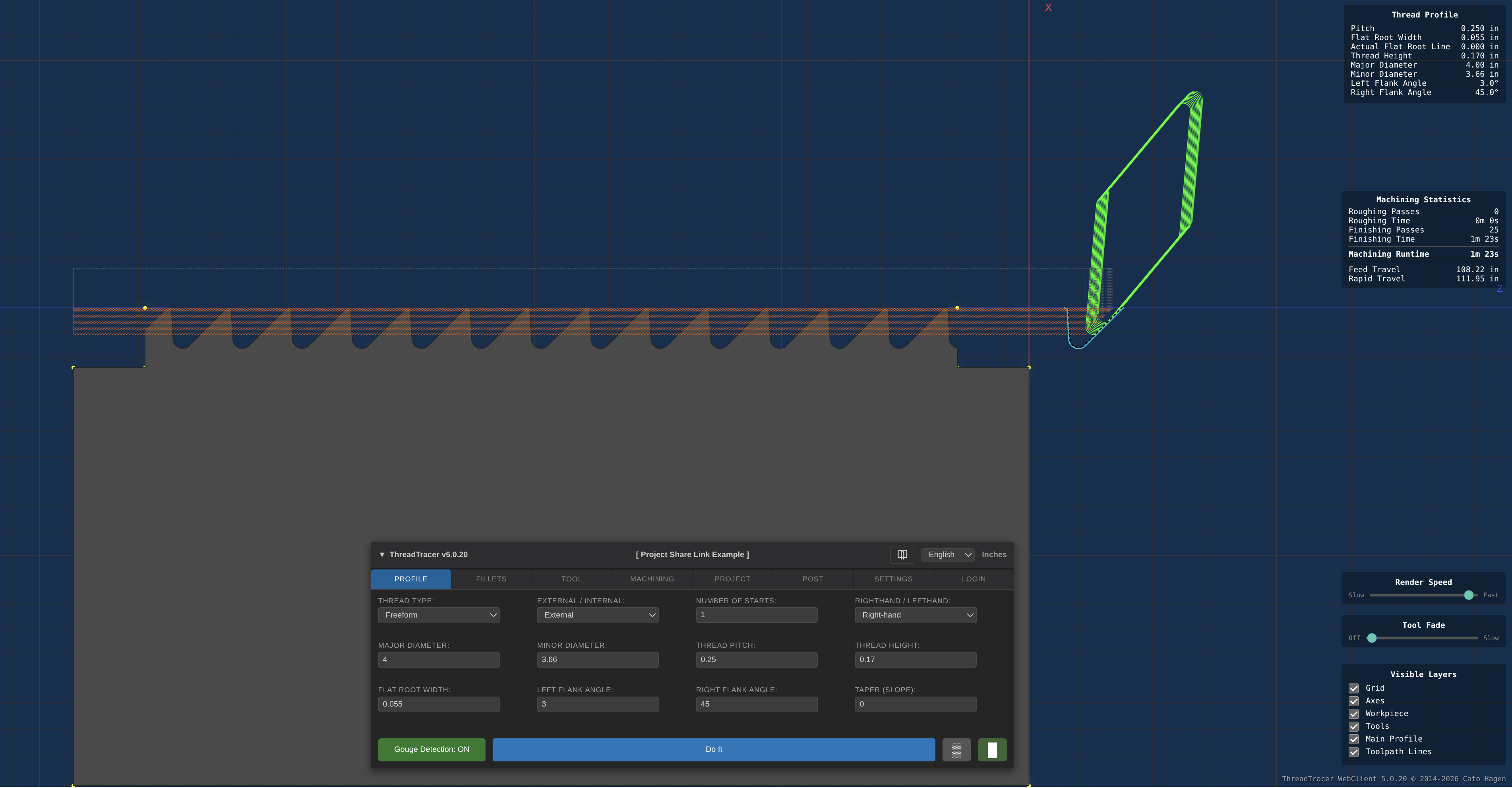This screenshot has height=788, width=1512.
Task: Toggle Gouge Detection ON button
Action: pyautogui.click(x=432, y=749)
